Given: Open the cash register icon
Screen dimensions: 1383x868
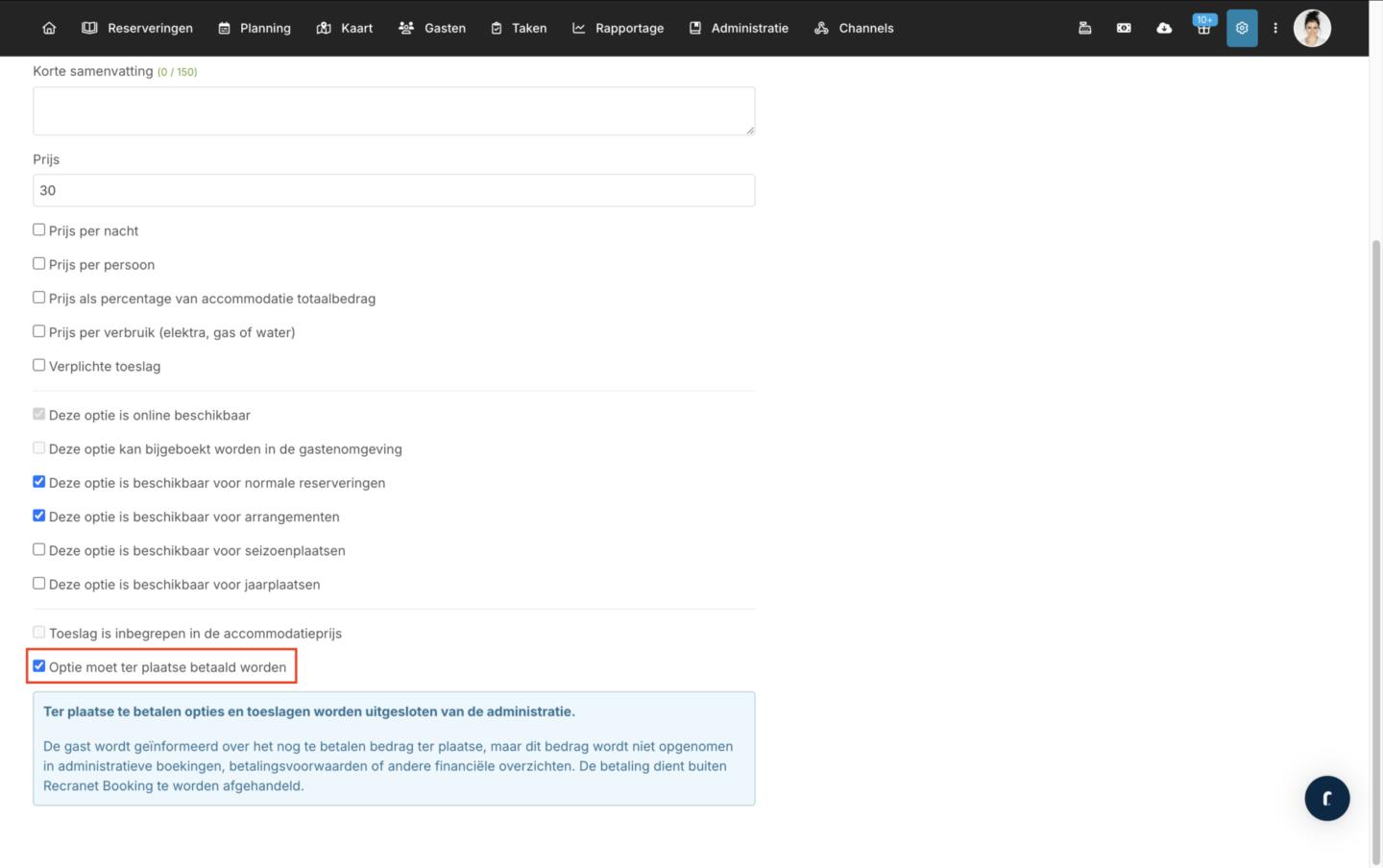Looking at the screenshot, I should 1084,28.
